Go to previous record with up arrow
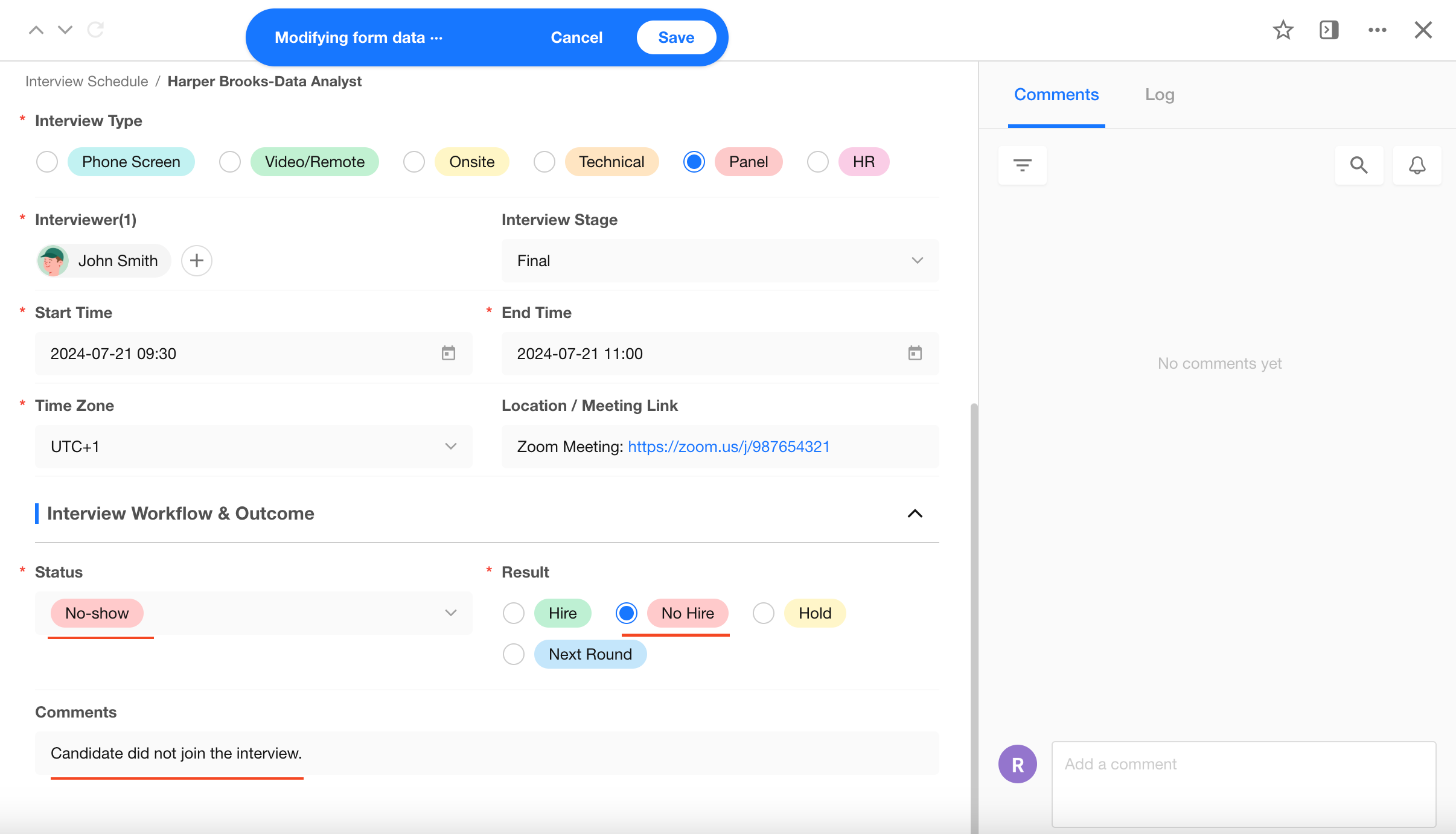Screen dimensions: 1456x834 pyautogui.click(x=36, y=30)
